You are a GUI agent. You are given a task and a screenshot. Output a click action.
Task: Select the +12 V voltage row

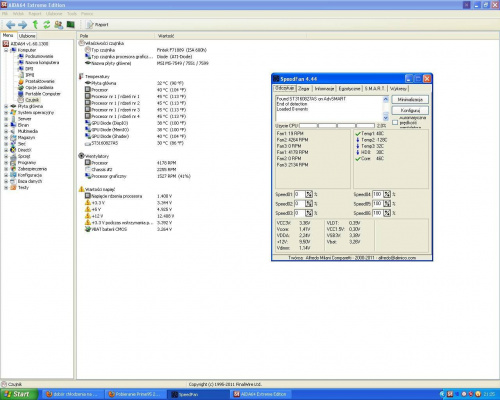click(x=129, y=216)
